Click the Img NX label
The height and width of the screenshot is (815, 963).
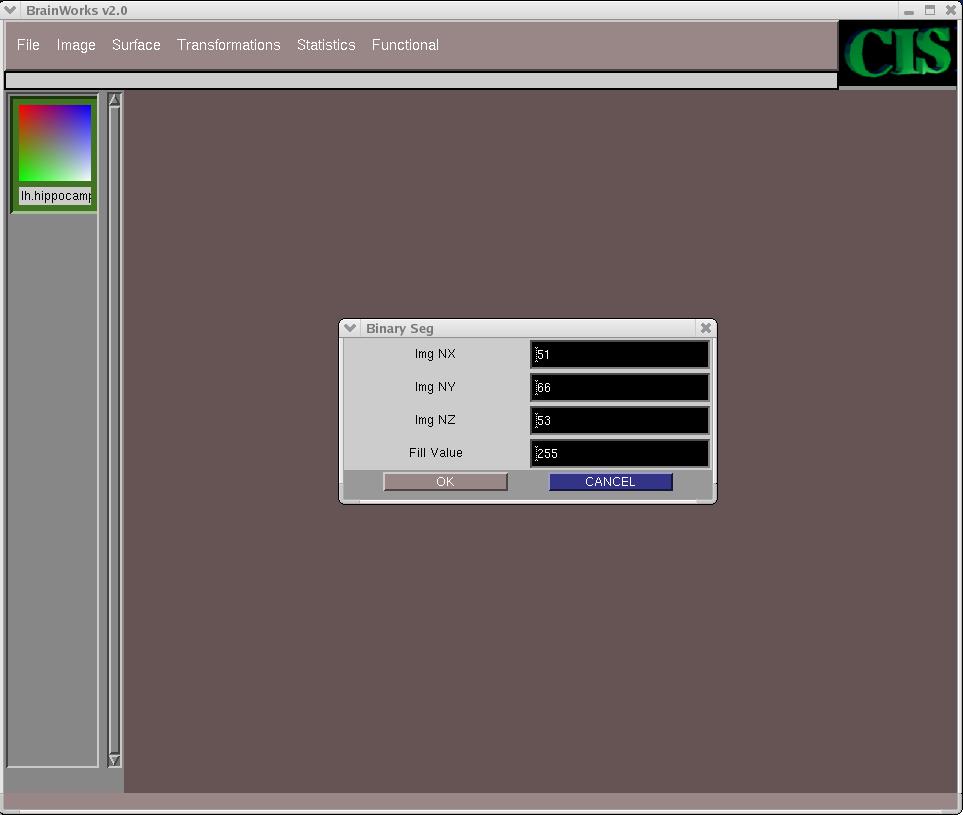coord(435,354)
